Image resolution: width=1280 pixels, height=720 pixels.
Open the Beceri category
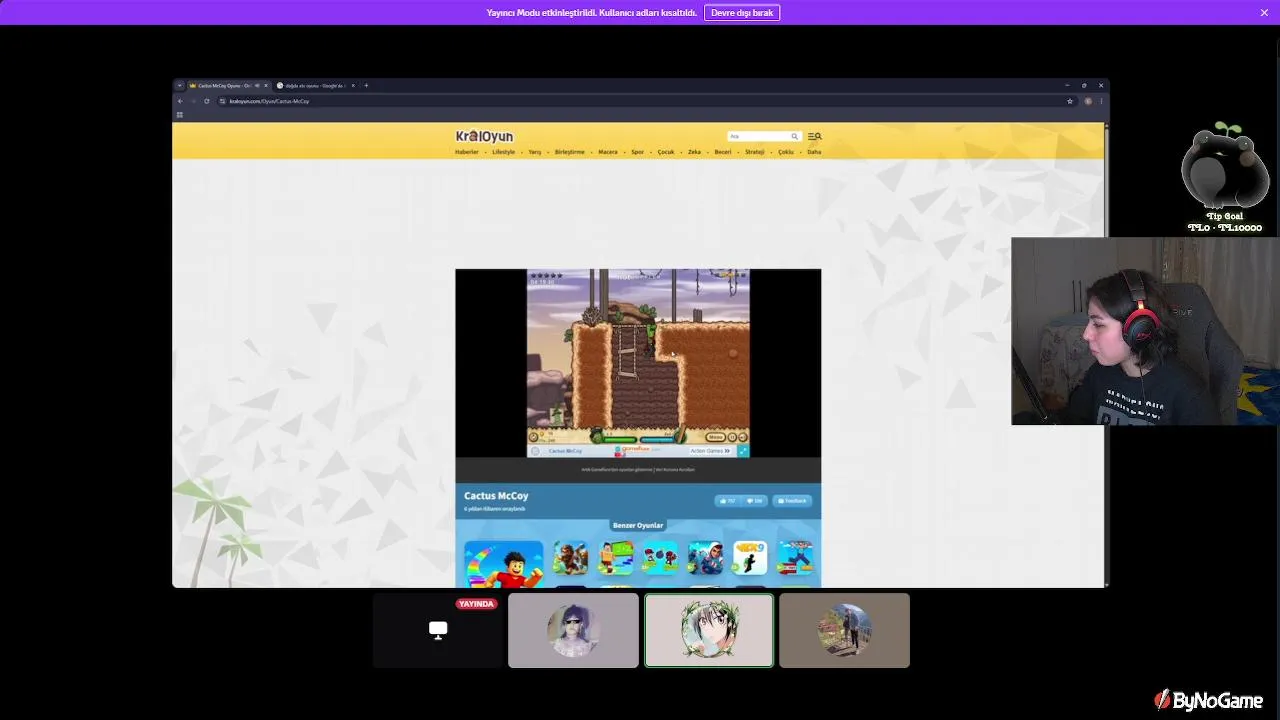pyautogui.click(x=723, y=152)
